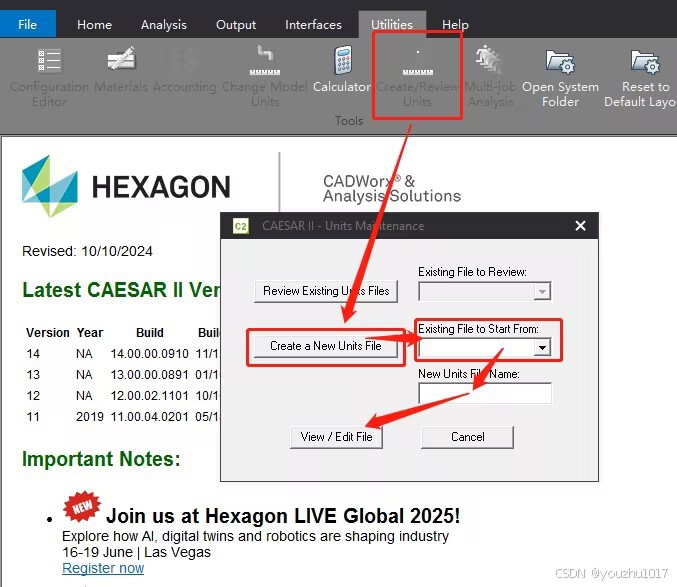
Task: Open the Materials tool
Action: 121,70
